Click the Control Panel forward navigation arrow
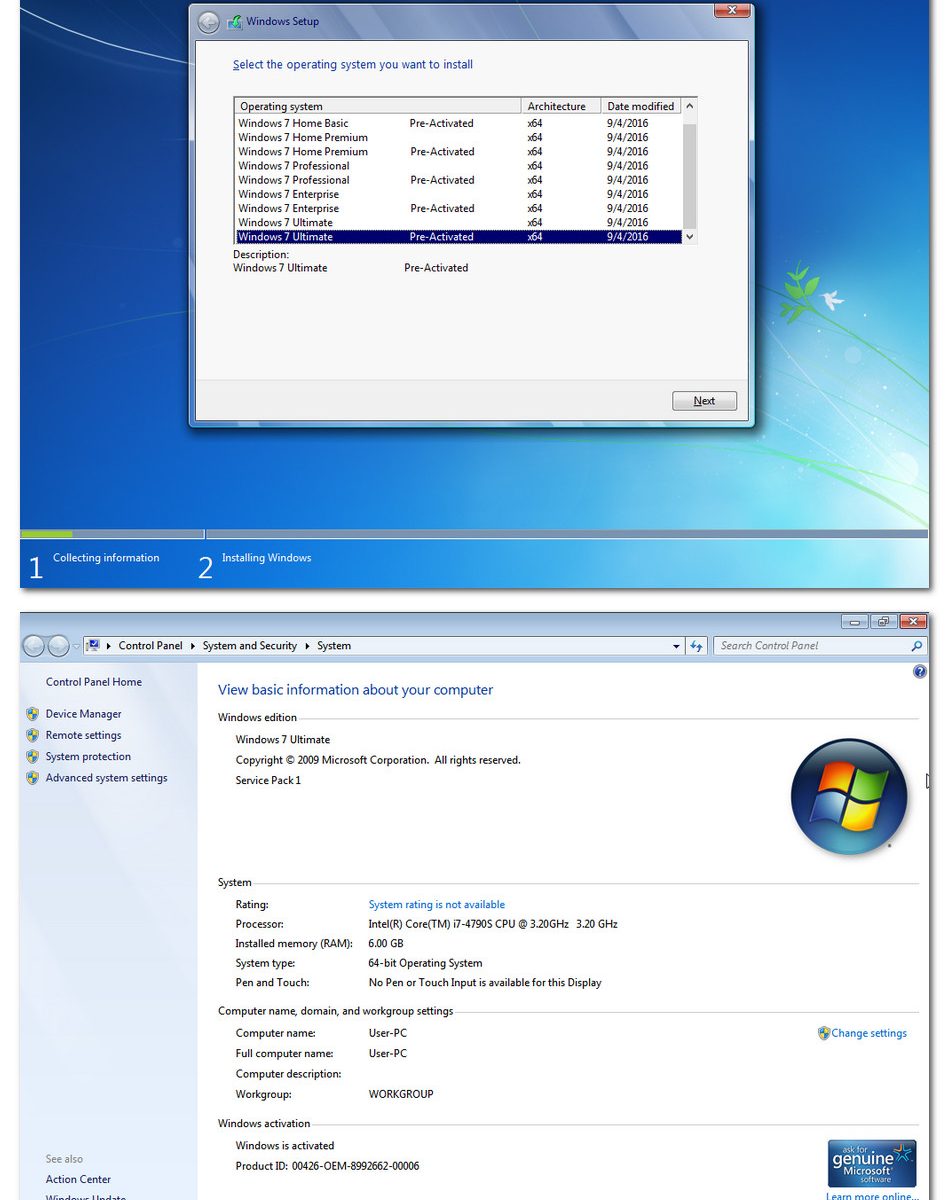The width and height of the screenshot is (950, 1200). (x=59, y=646)
